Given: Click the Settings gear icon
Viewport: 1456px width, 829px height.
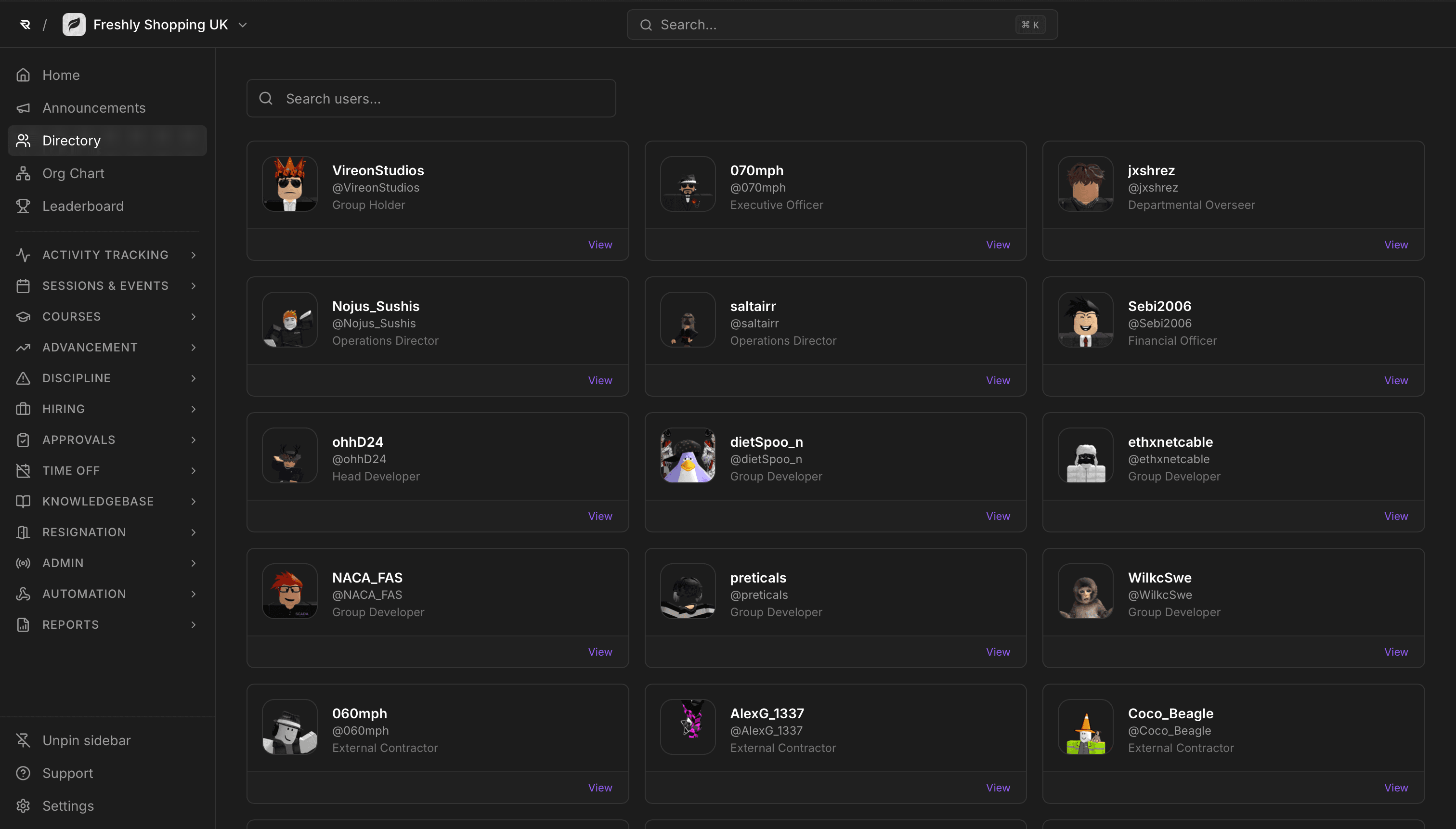Looking at the screenshot, I should coord(23,806).
